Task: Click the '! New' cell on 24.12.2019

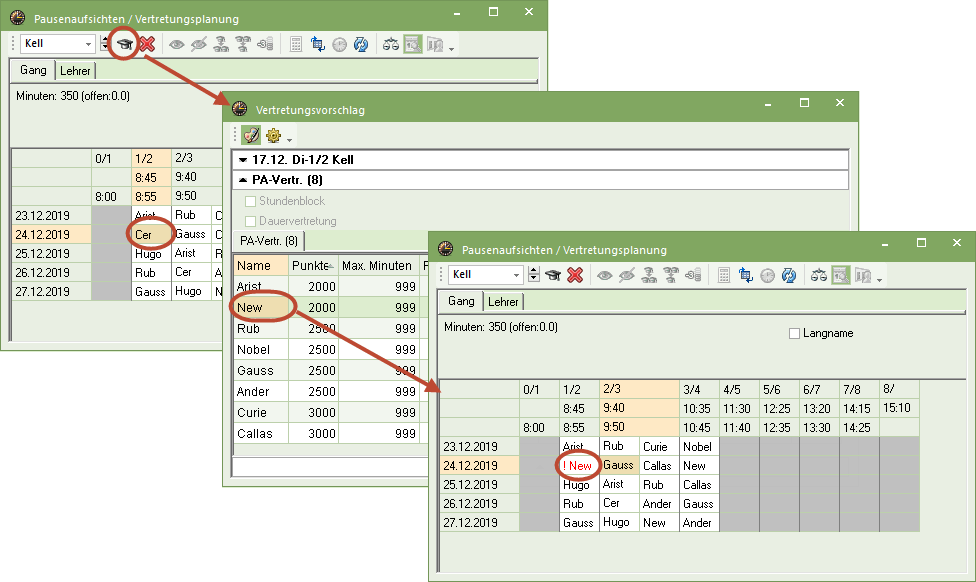Action: point(578,466)
